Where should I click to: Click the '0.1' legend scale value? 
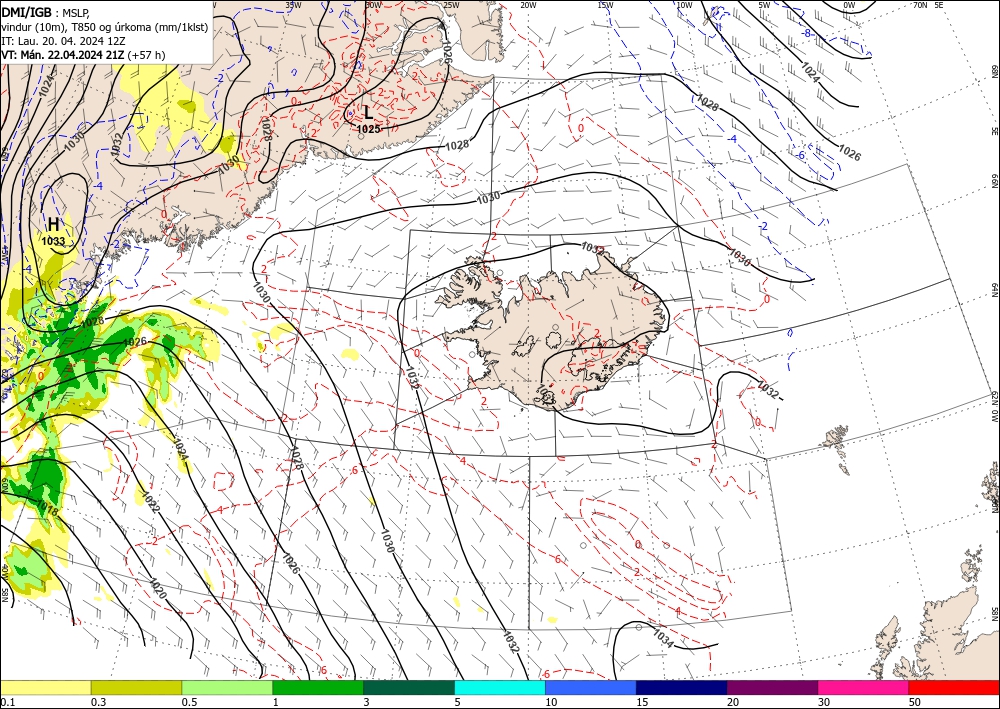click(x=6, y=701)
